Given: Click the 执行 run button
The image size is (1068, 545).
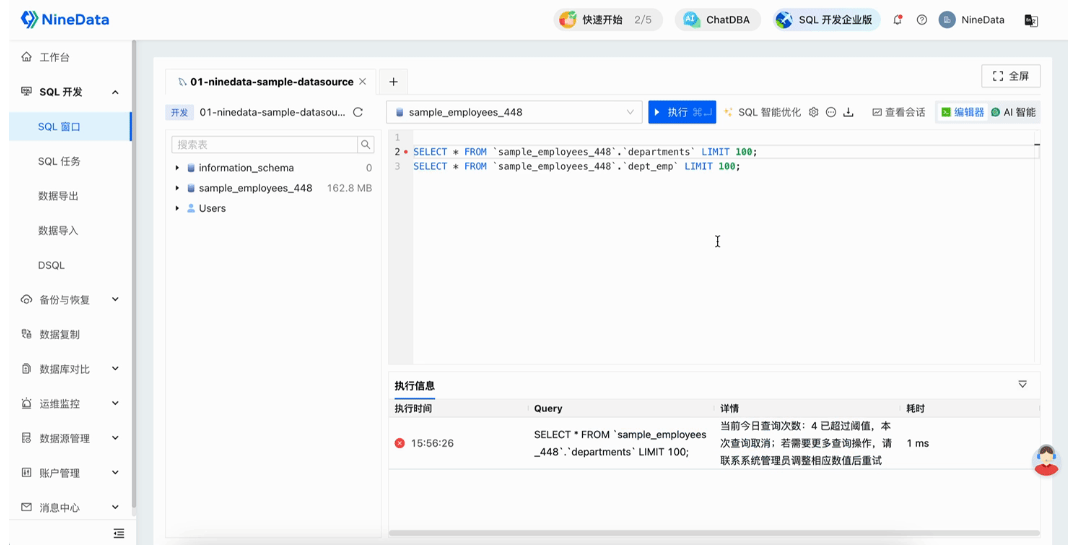Looking at the screenshot, I should pos(682,112).
